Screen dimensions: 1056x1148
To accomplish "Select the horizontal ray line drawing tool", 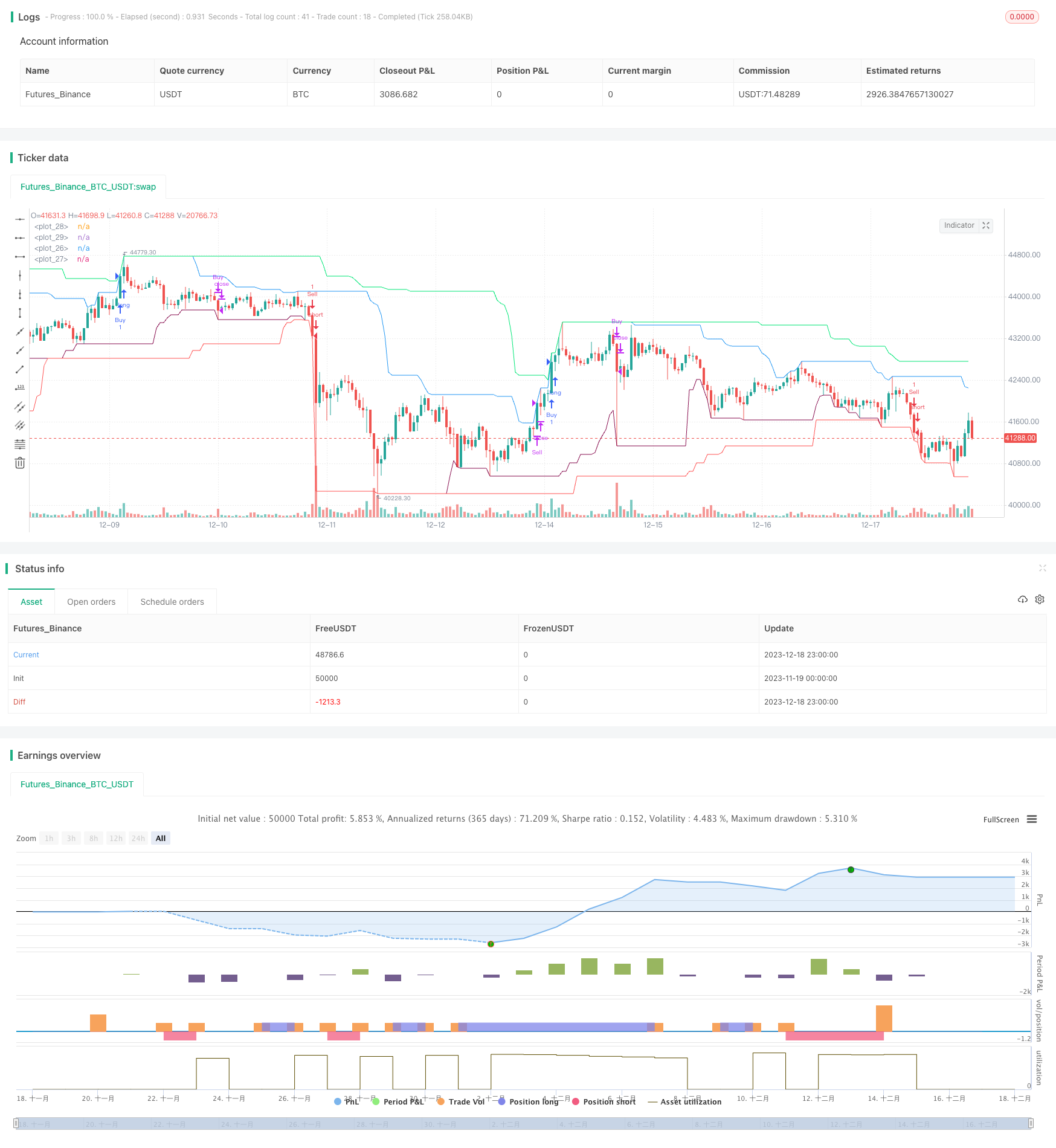I will click(20, 238).
